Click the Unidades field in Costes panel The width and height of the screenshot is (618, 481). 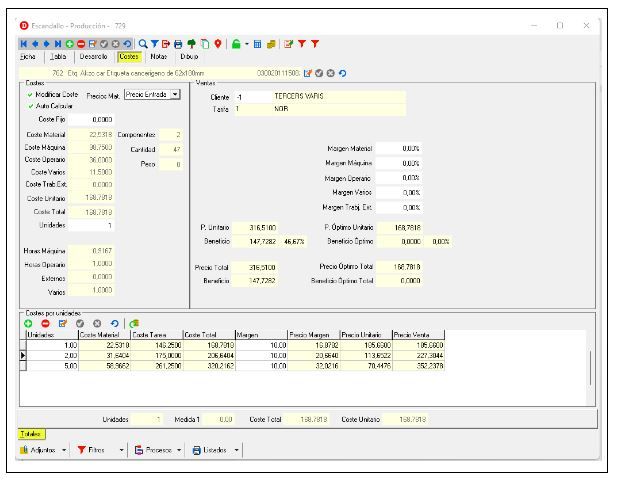pyautogui.click(x=91, y=226)
